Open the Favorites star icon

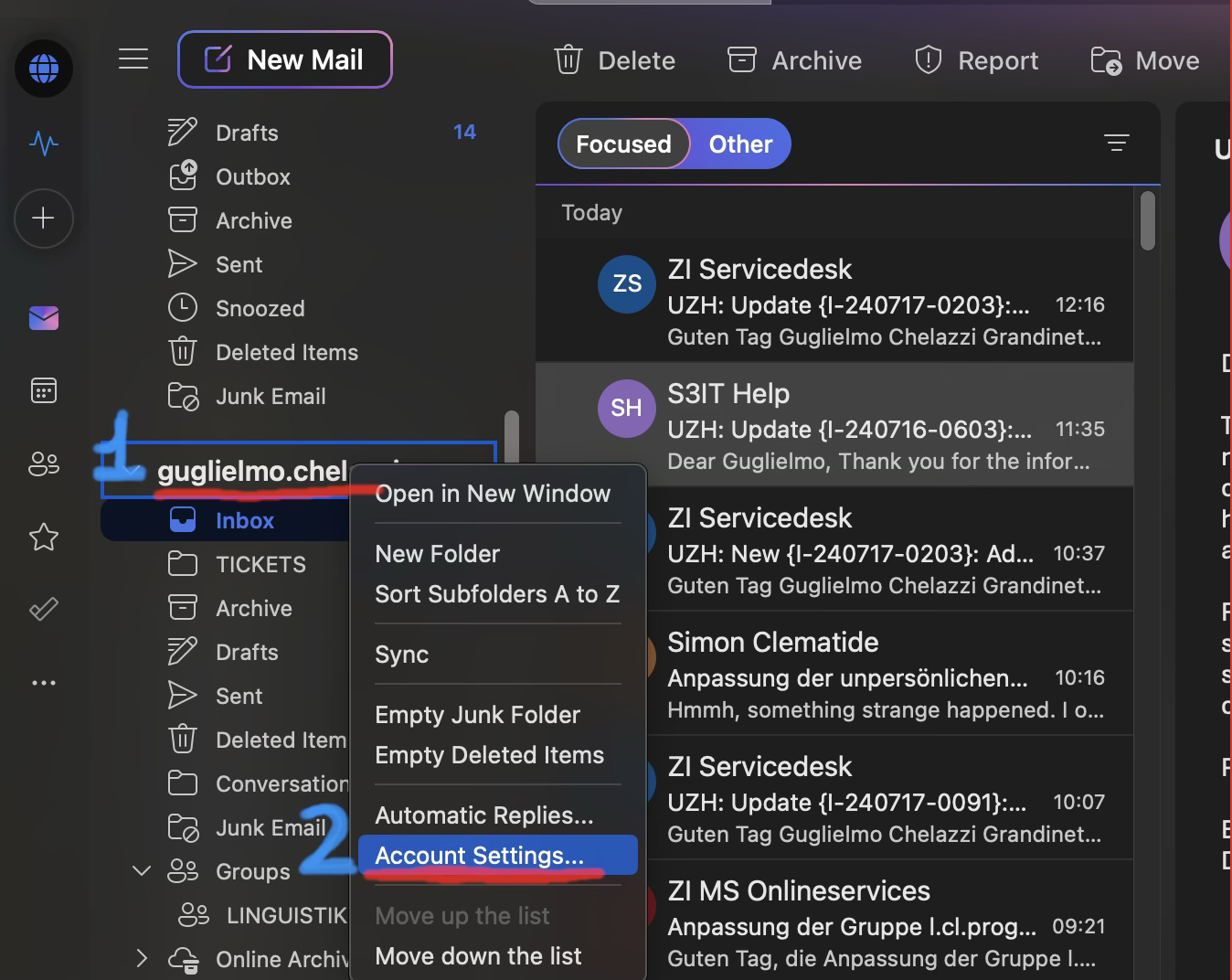coord(44,537)
